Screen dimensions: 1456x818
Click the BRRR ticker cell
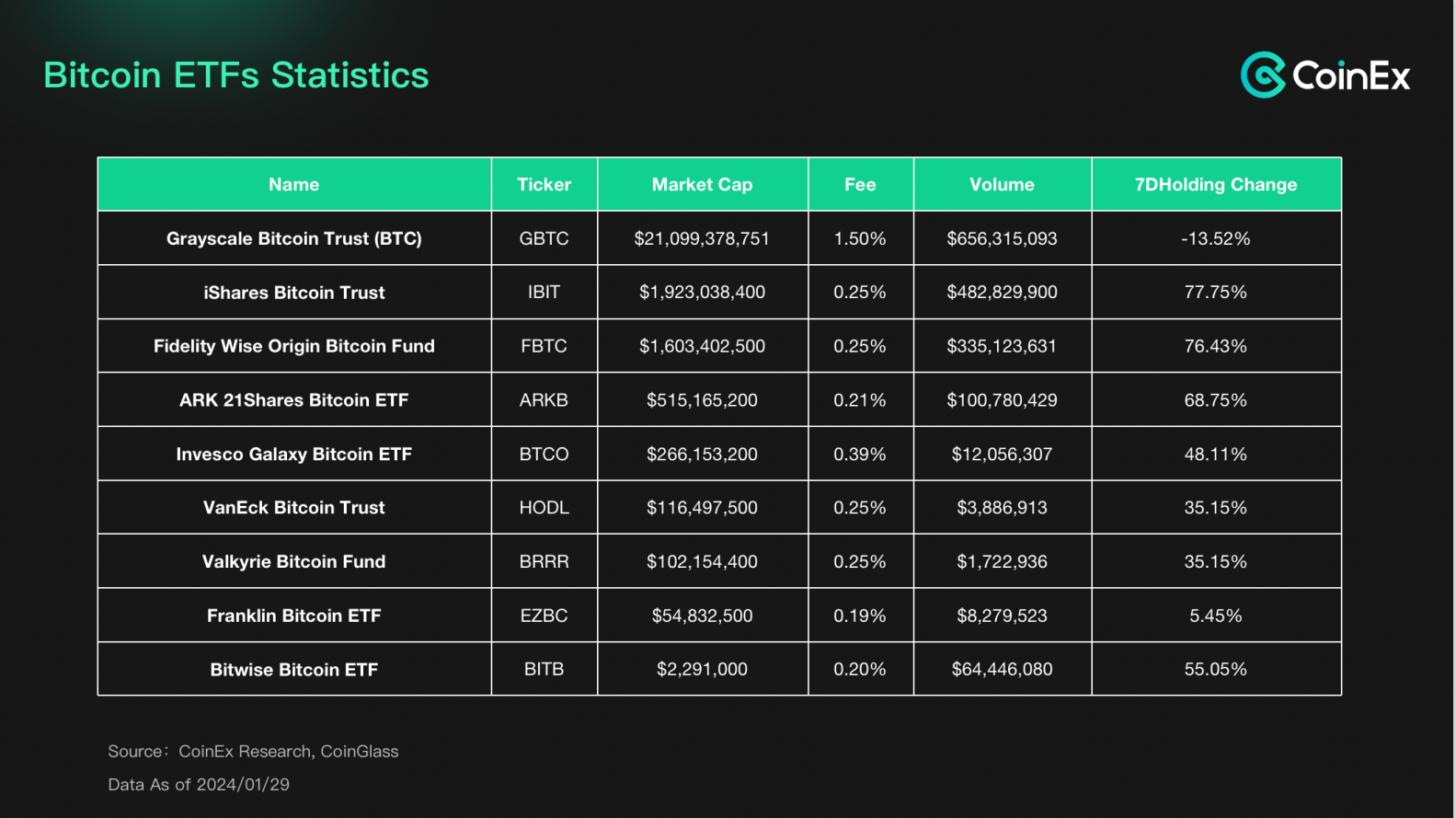click(544, 561)
